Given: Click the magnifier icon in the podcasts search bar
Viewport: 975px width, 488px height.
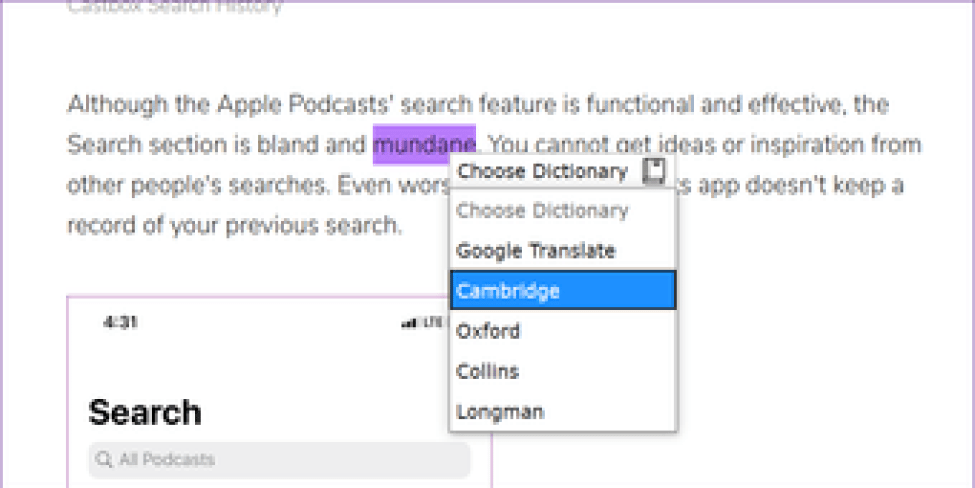Looking at the screenshot, I should 103,460.
